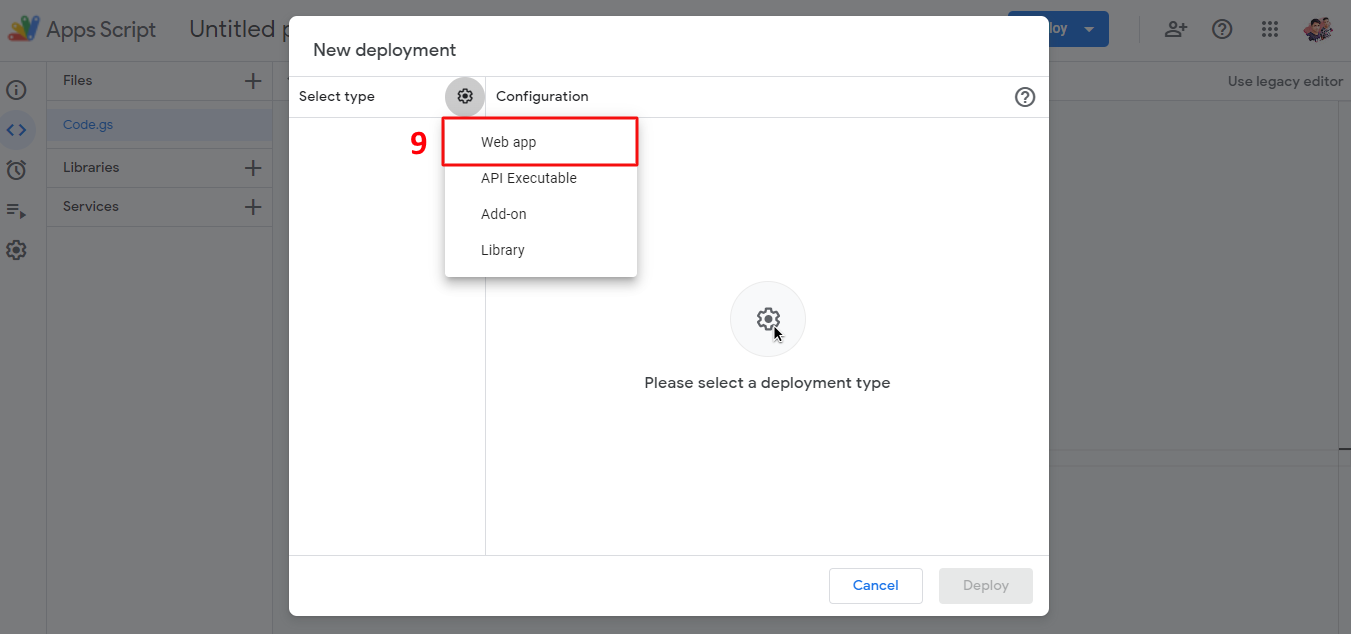
Task: Open Project Settings gear in left sidebar
Action: (16, 250)
